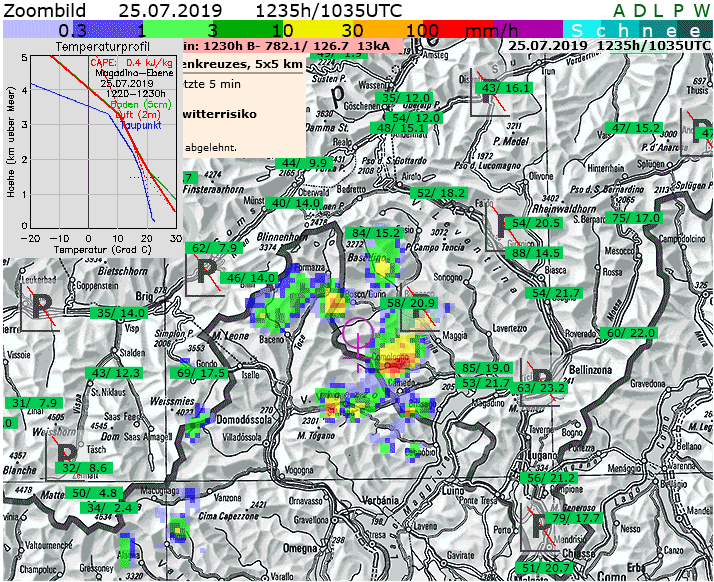Select station label '48/ 15.1'

[x=399, y=128]
